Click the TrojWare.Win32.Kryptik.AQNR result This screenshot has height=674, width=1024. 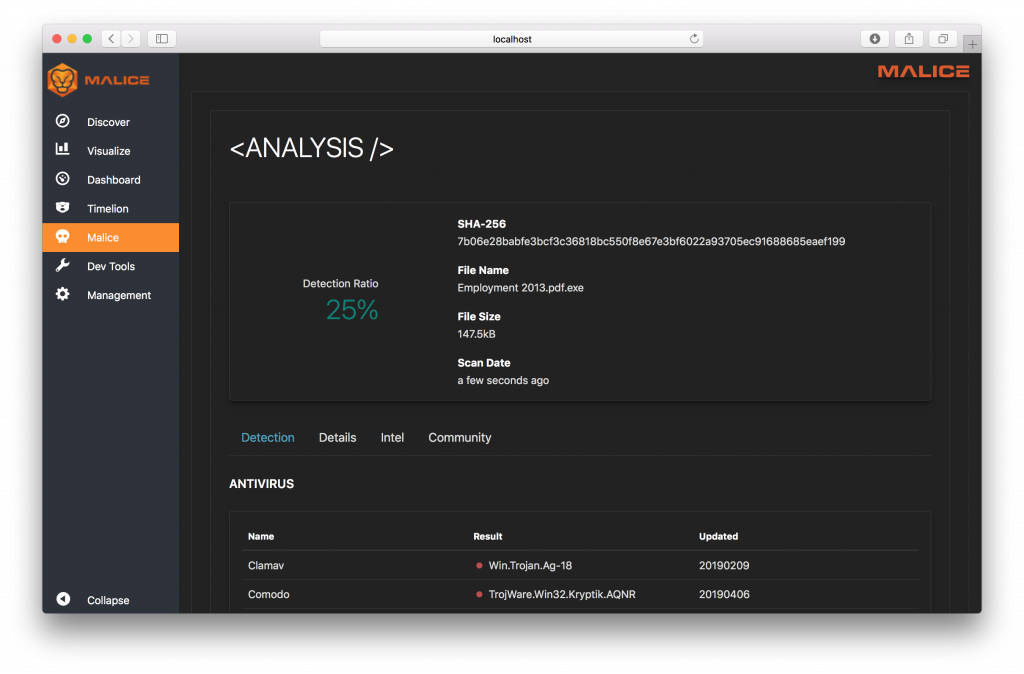coord(562,594)
